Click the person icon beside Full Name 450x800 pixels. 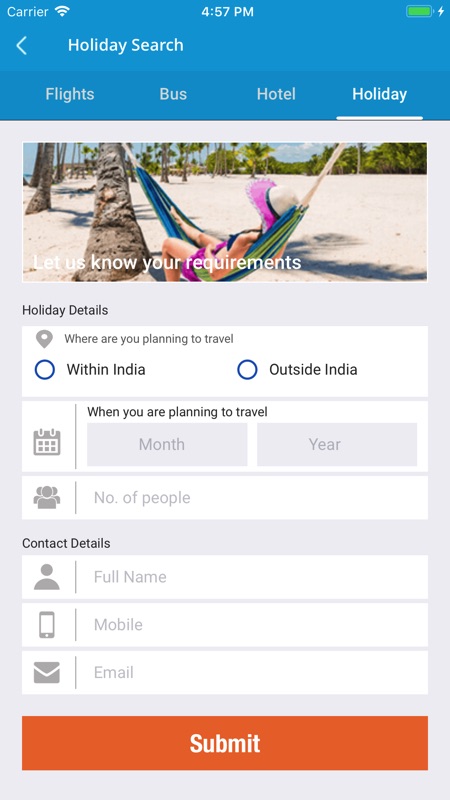47,577
